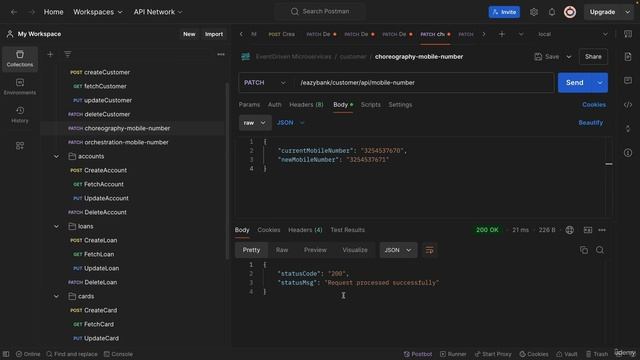This screenshot has height=360, width=640.
Task: Open a new request tab with plus icon
Action: [502, 34]
